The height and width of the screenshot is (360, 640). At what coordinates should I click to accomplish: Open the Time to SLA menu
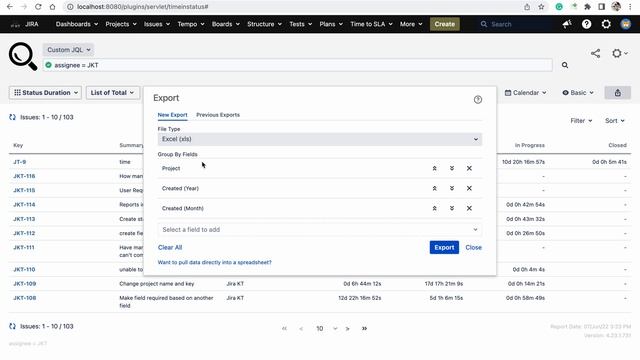(371, 24)
